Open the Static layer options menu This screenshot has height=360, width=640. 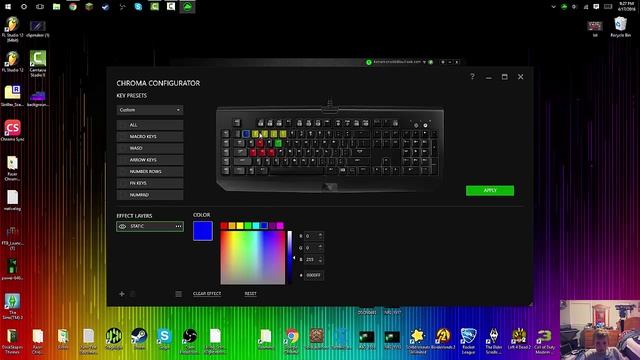click(178, 227)
